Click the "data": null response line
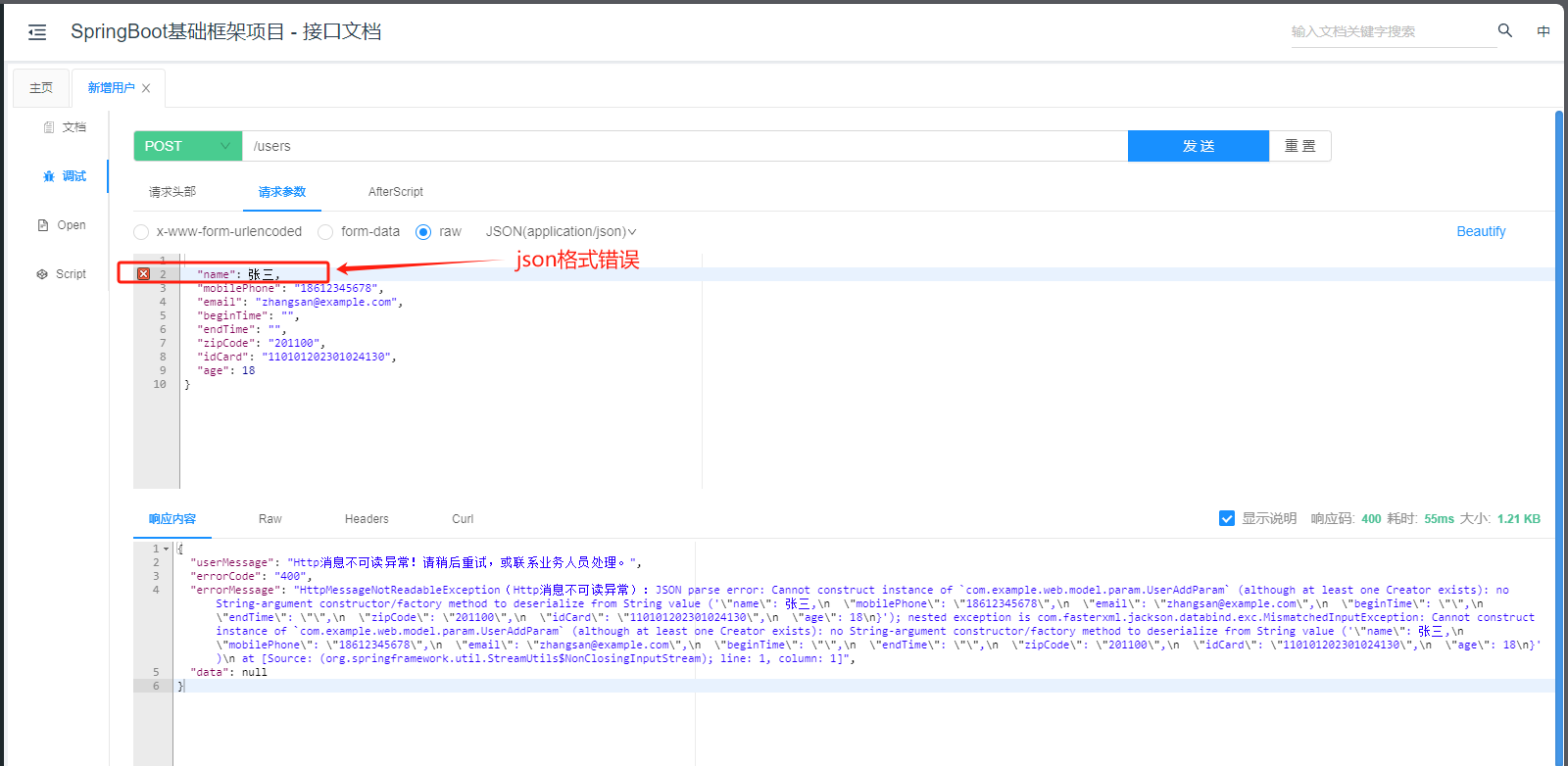This screenshot has height=766, width=1568. [x=228, y=672]
